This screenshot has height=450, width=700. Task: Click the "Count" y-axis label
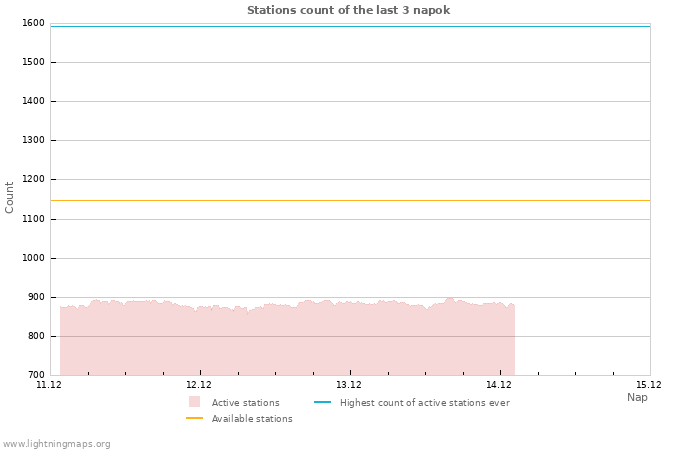10,197
